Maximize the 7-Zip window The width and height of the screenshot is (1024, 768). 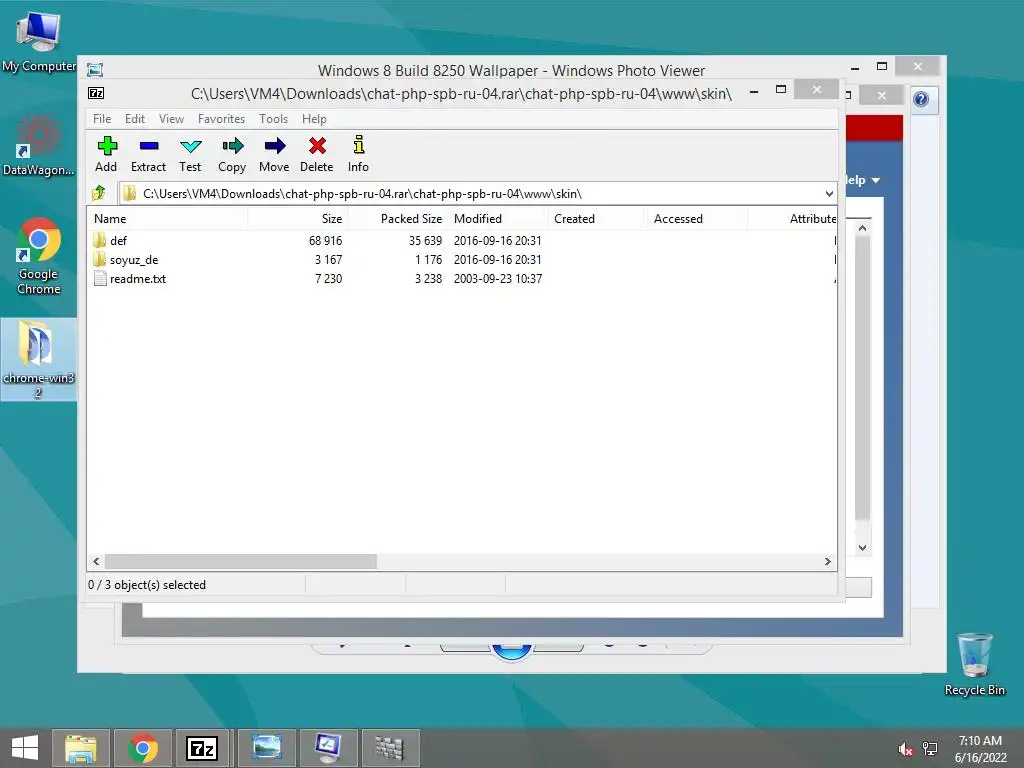[x=780, y=90]
